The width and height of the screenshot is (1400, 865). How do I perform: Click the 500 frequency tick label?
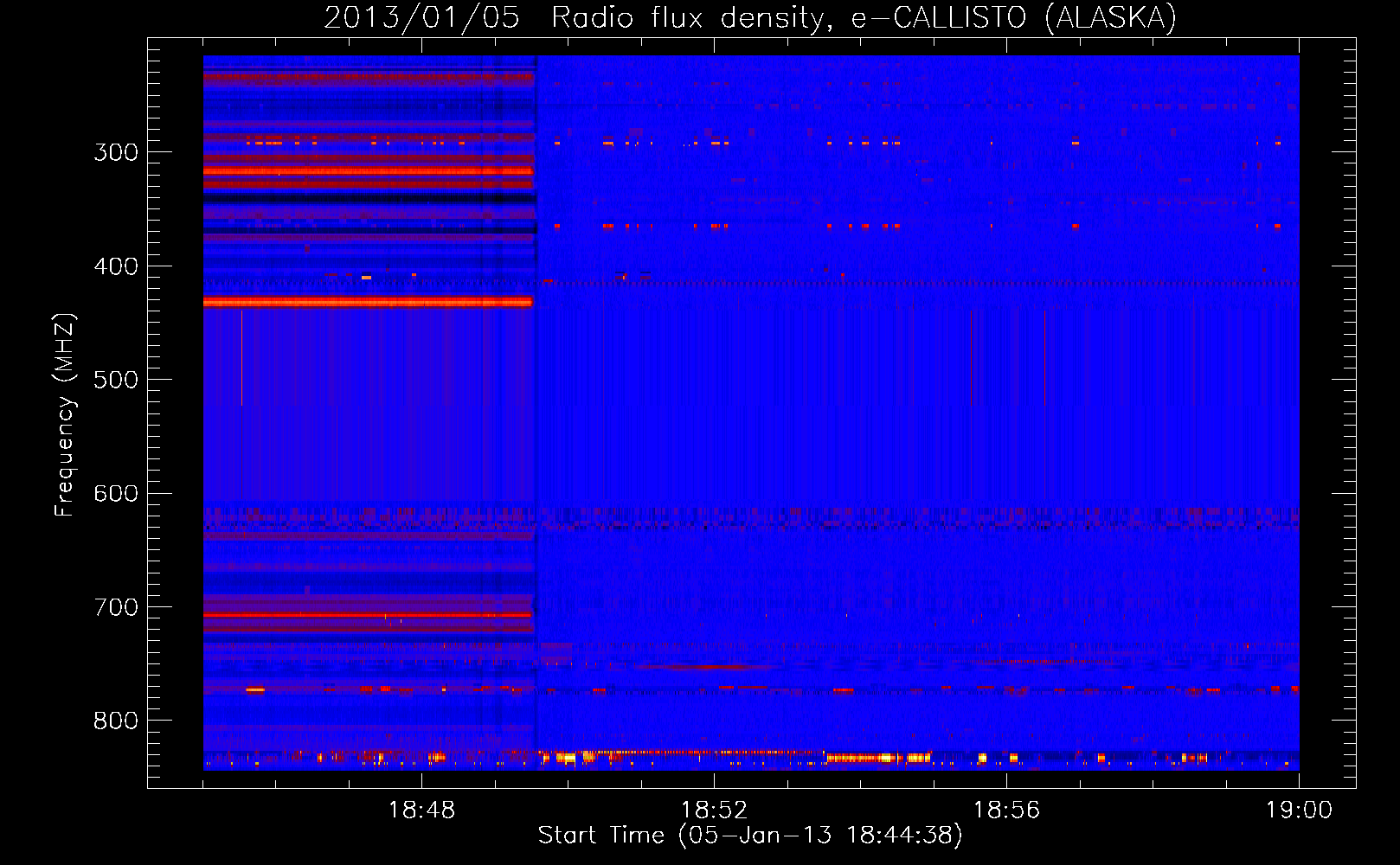coord(116,380)
